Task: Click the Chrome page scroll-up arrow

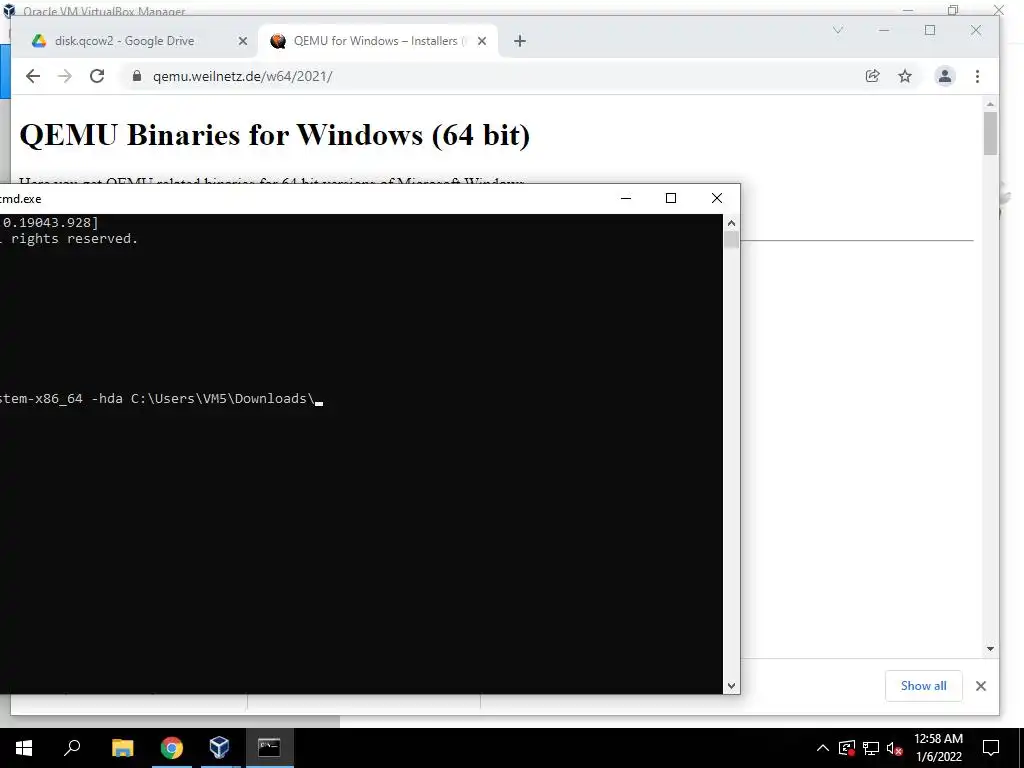Action: tap(990, 104)
